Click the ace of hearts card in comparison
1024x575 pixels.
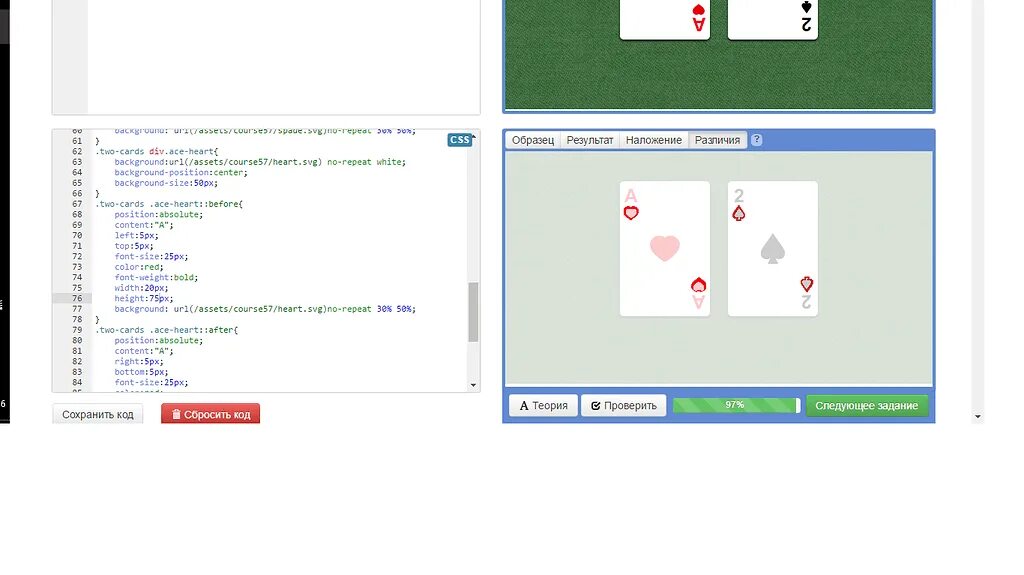click(665, 249)
